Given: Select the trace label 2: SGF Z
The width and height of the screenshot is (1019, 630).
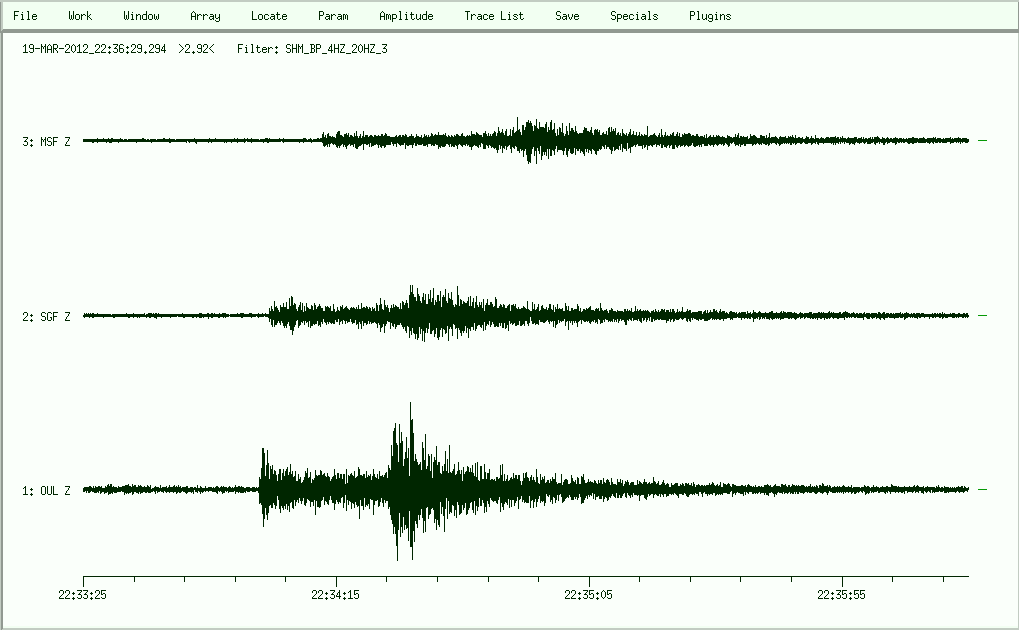Looking at the screenshot, I should coord(46,317).
